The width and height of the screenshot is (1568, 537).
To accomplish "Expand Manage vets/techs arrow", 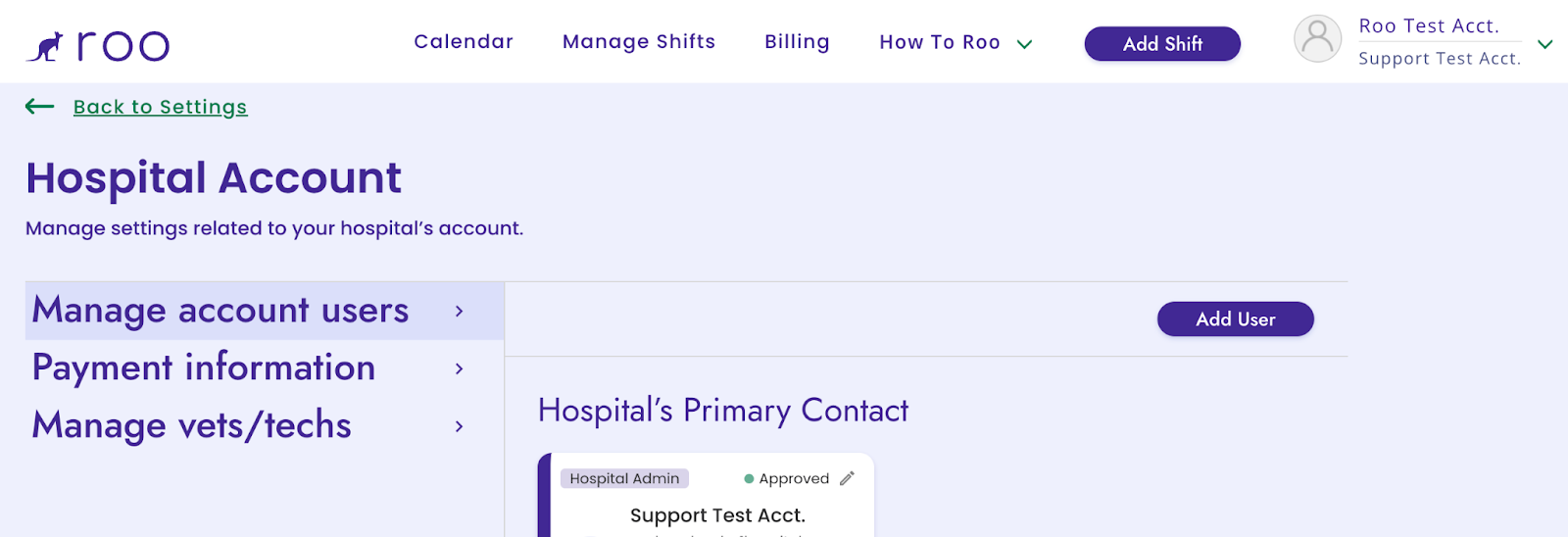I will 459,426.
